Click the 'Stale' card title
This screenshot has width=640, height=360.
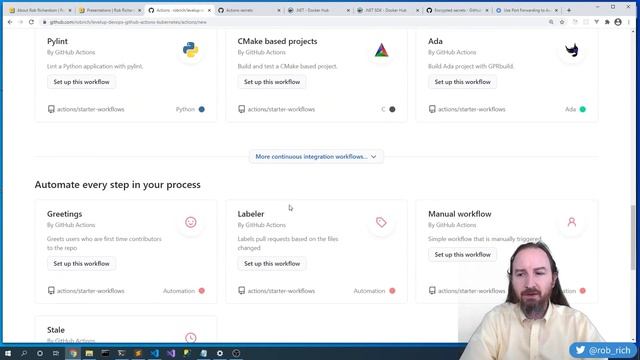[56, 330]
